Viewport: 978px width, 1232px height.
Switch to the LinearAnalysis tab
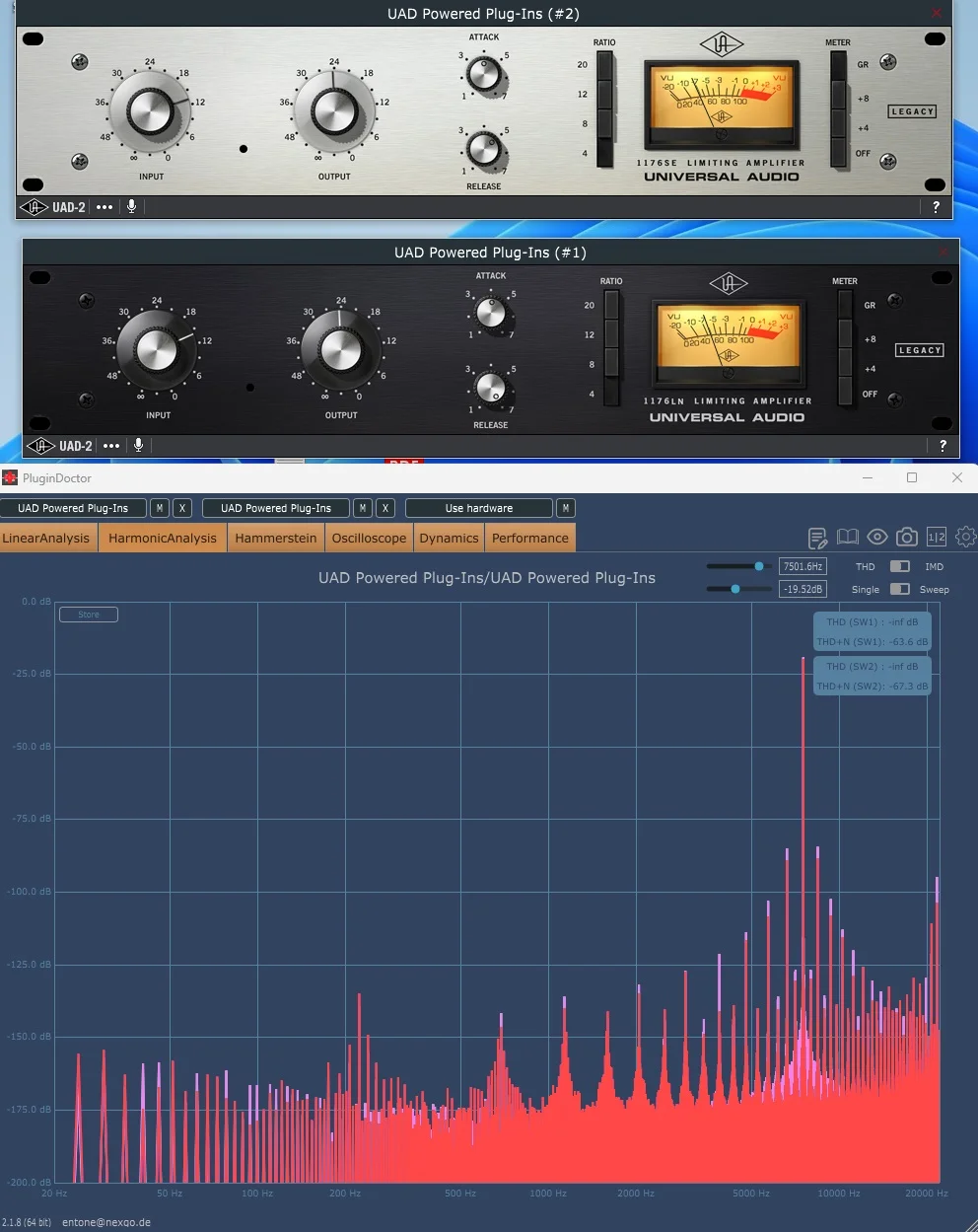pyautogui.click(x=47, y=538)
